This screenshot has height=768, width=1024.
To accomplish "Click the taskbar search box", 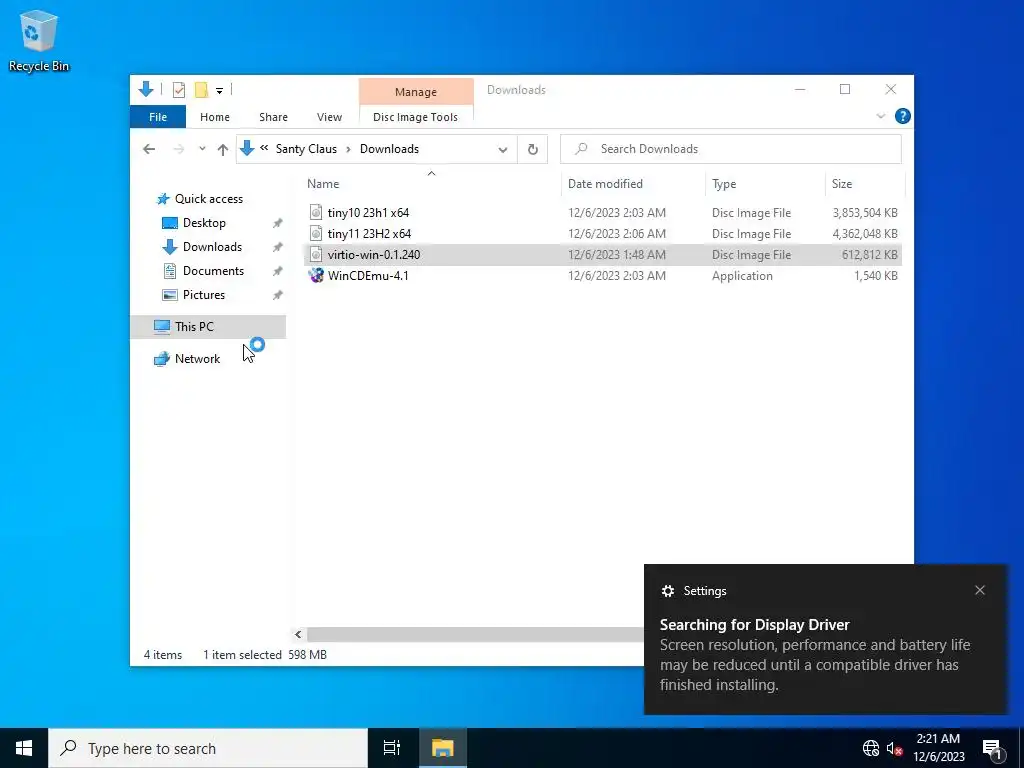I will (x=208, y=748).
